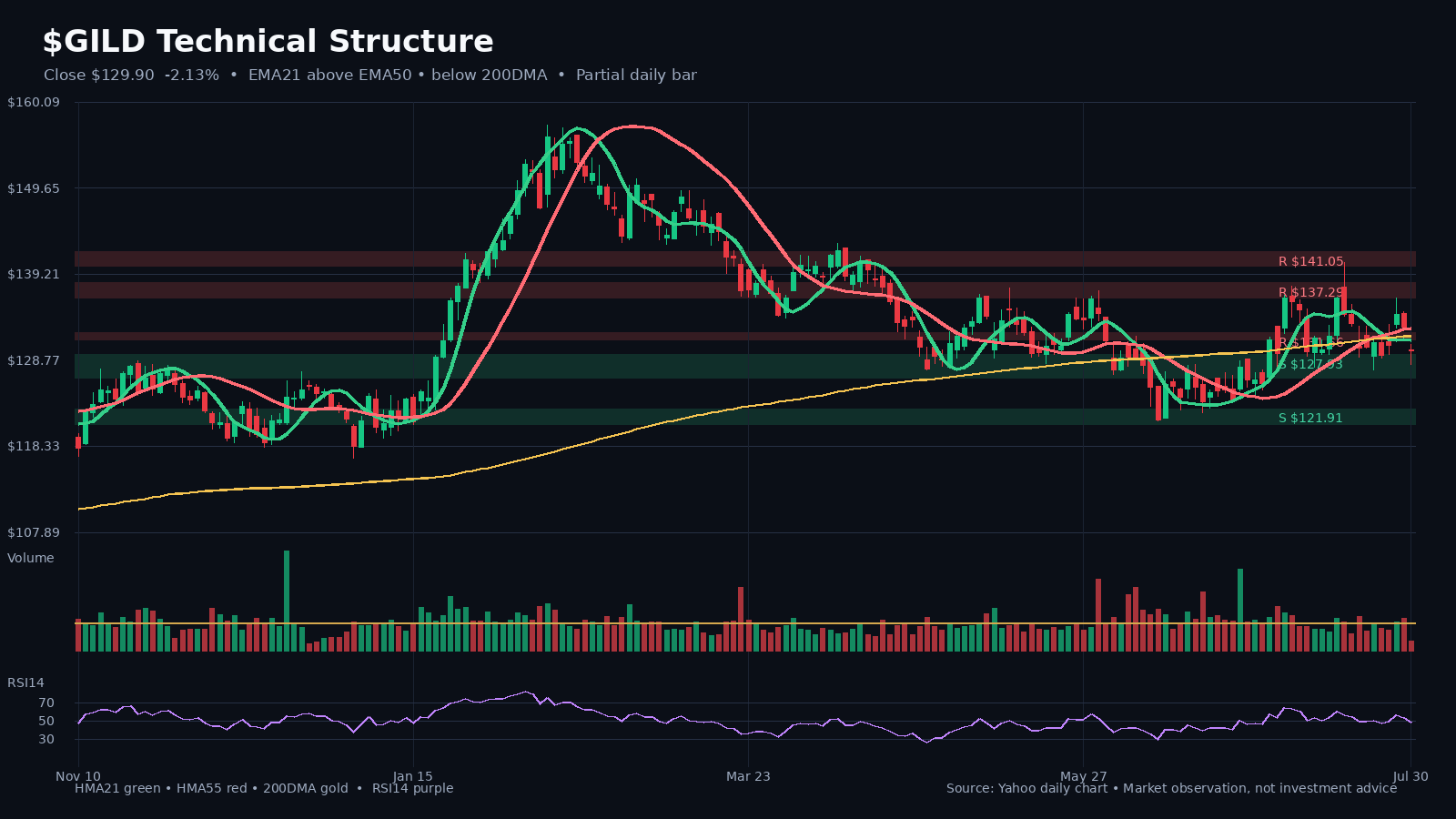Click the "Partial daily bar" note
Image resolution: width=1456 pixels, height=819 pixels.
636,76
